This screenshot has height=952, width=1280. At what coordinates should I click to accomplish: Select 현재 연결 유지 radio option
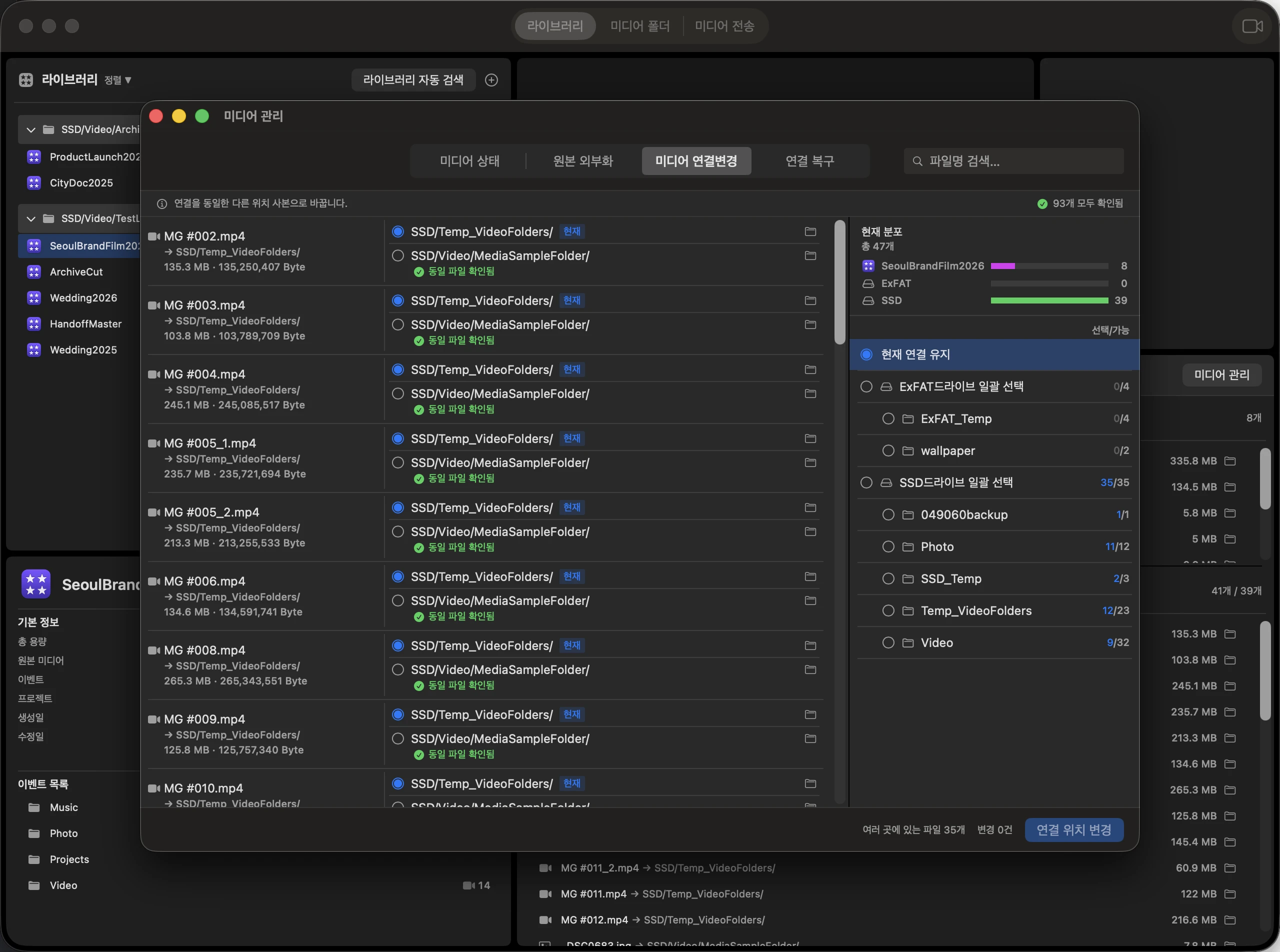(x=866, y=354)
